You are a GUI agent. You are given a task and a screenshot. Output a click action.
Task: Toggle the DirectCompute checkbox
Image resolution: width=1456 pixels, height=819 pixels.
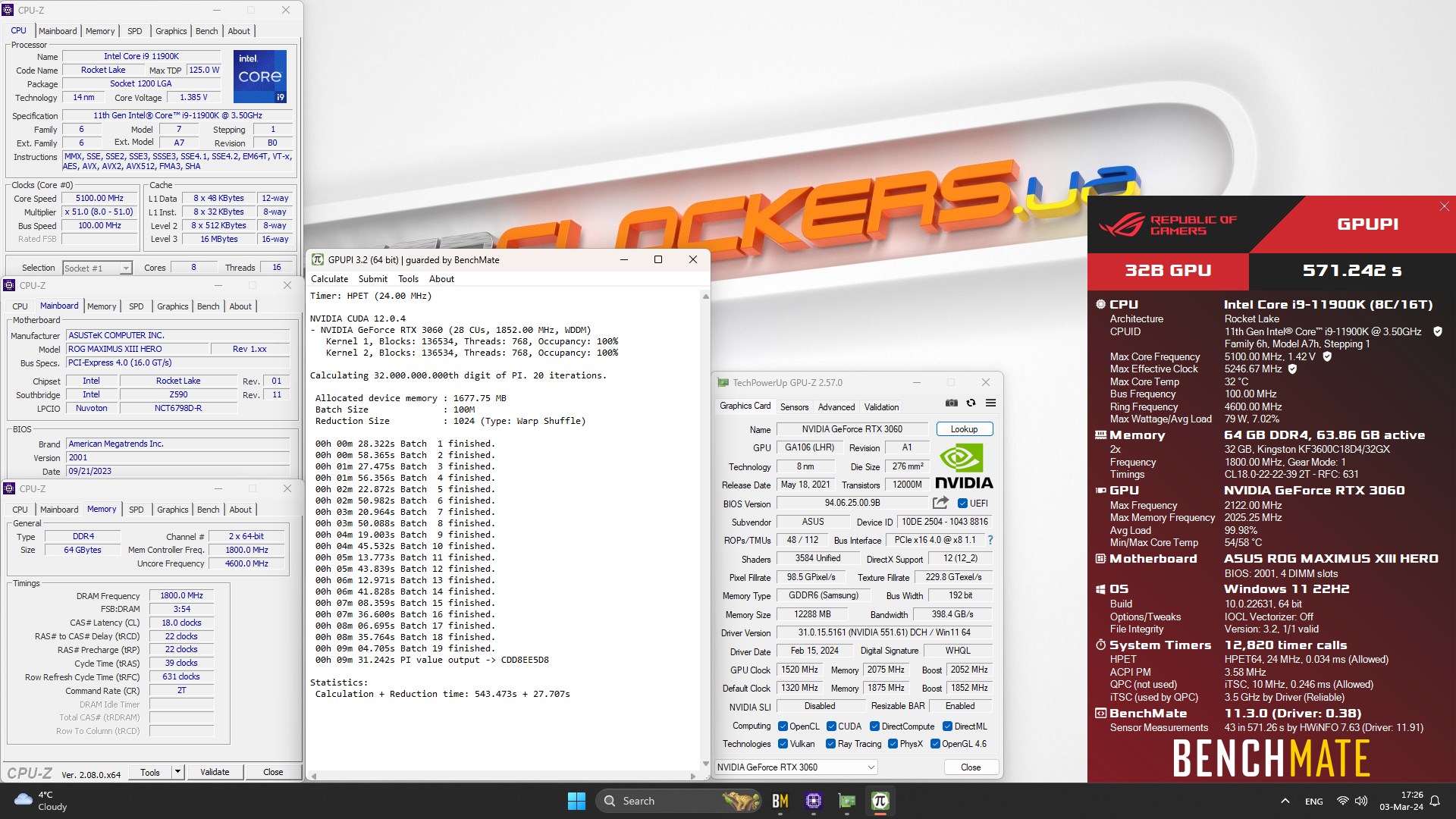point(874,726)
